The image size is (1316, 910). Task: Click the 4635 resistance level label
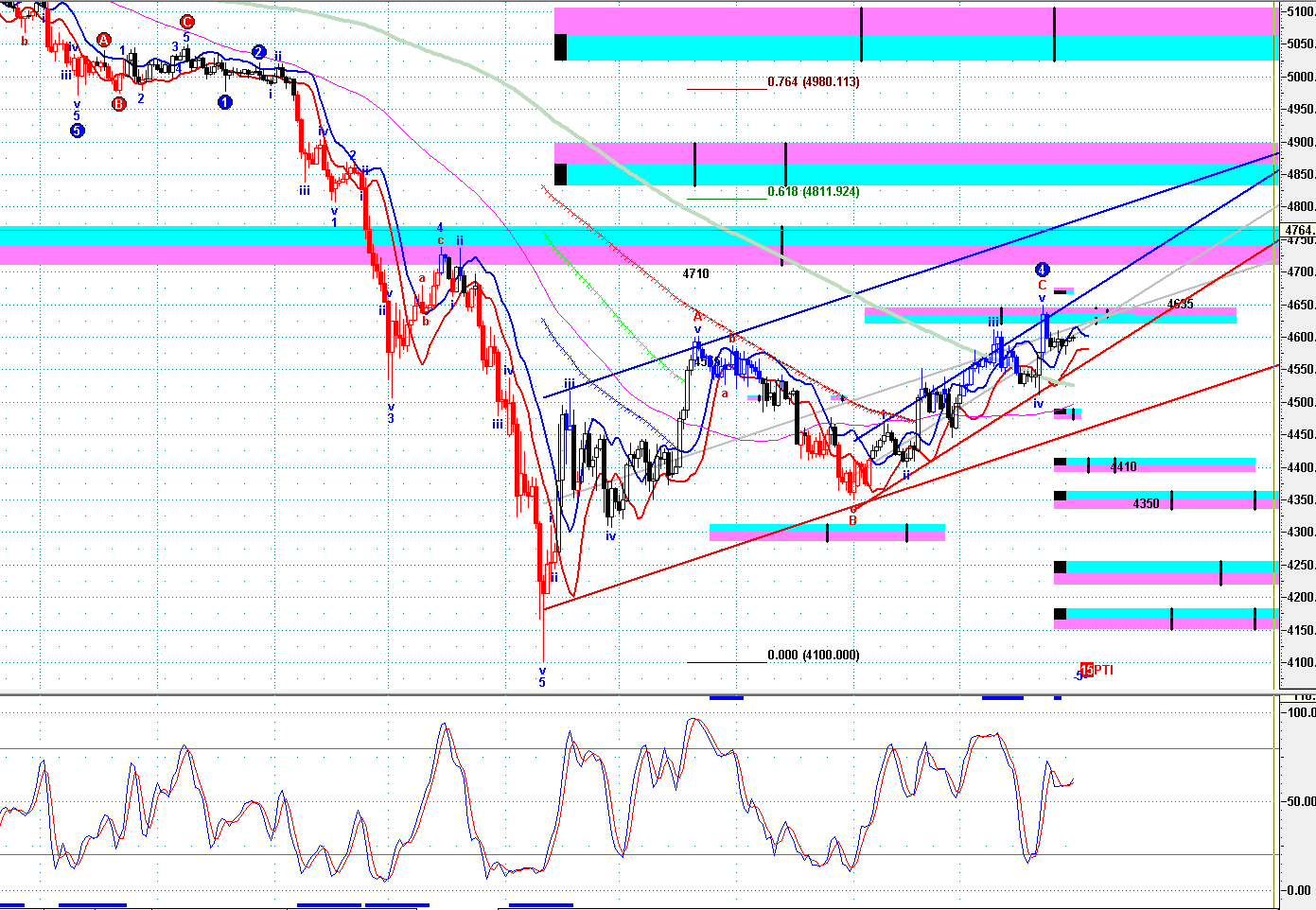click(x=1180, y=304)
